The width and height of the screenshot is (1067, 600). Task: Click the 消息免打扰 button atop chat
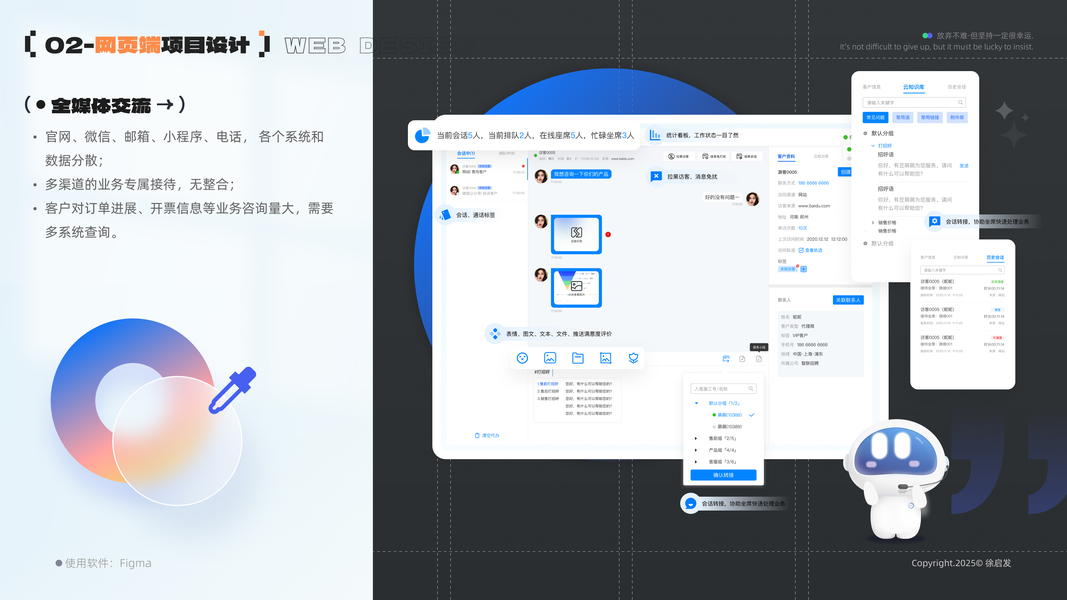[x=714, y=156]
